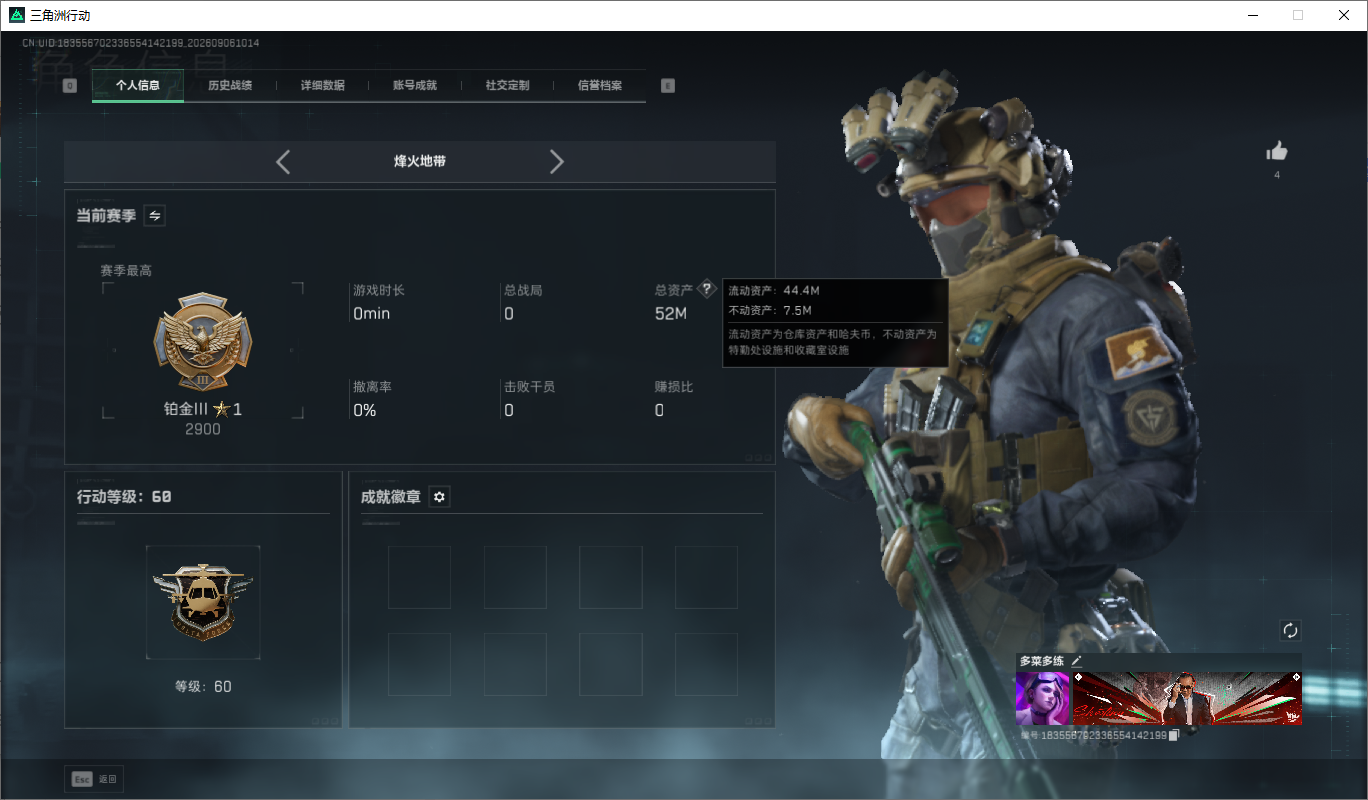Click the like count 4

[1277, 175]
